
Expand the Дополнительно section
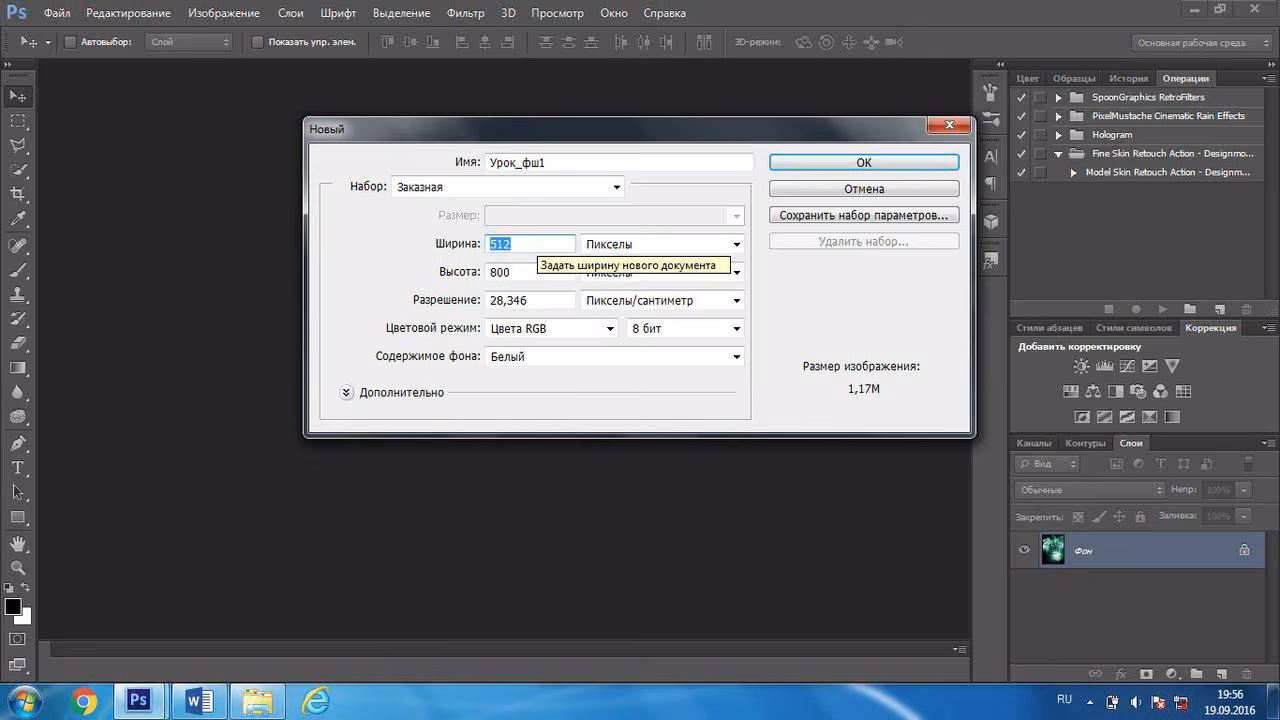pos(347,393)
